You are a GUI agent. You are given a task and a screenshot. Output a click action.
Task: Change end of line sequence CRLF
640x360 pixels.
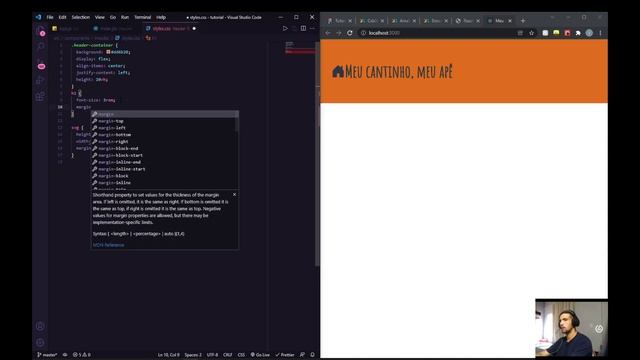click(x=228, y=355)
